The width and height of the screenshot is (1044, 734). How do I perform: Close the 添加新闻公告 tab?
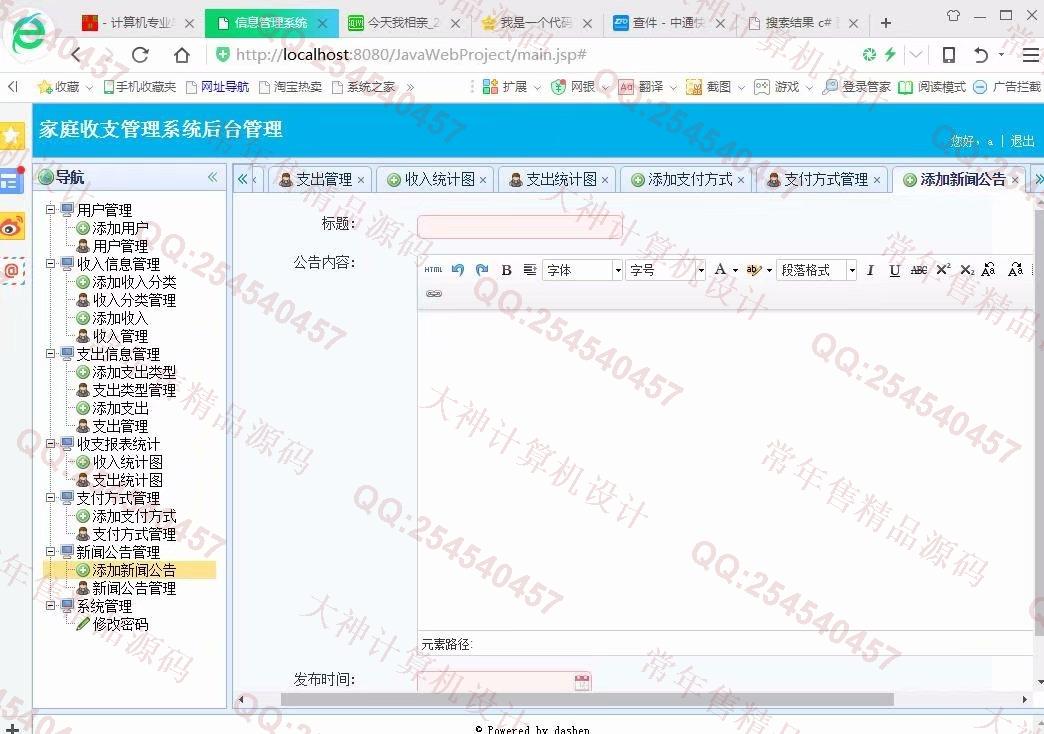(1015, 180)
